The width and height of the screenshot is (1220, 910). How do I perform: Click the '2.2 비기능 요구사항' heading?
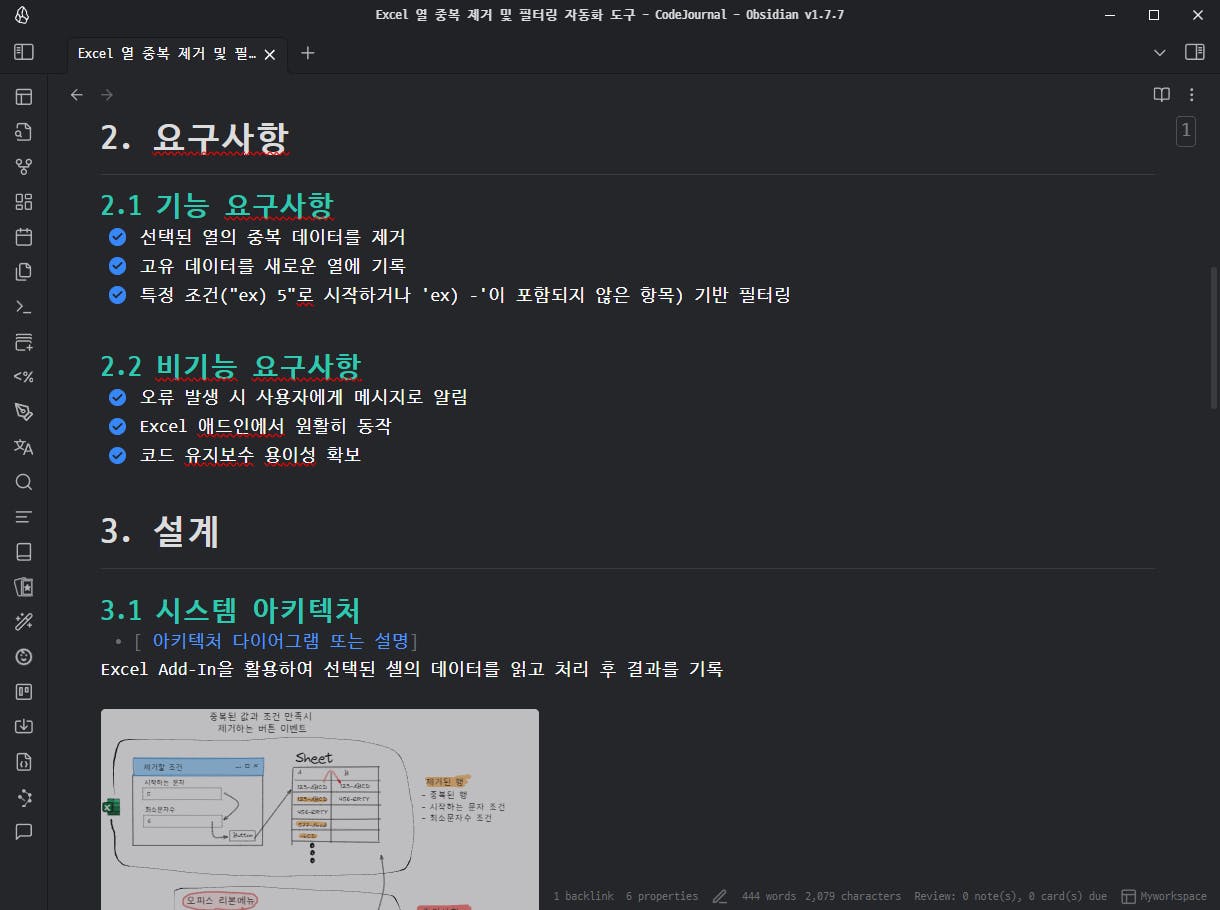[x=231, y=365]
